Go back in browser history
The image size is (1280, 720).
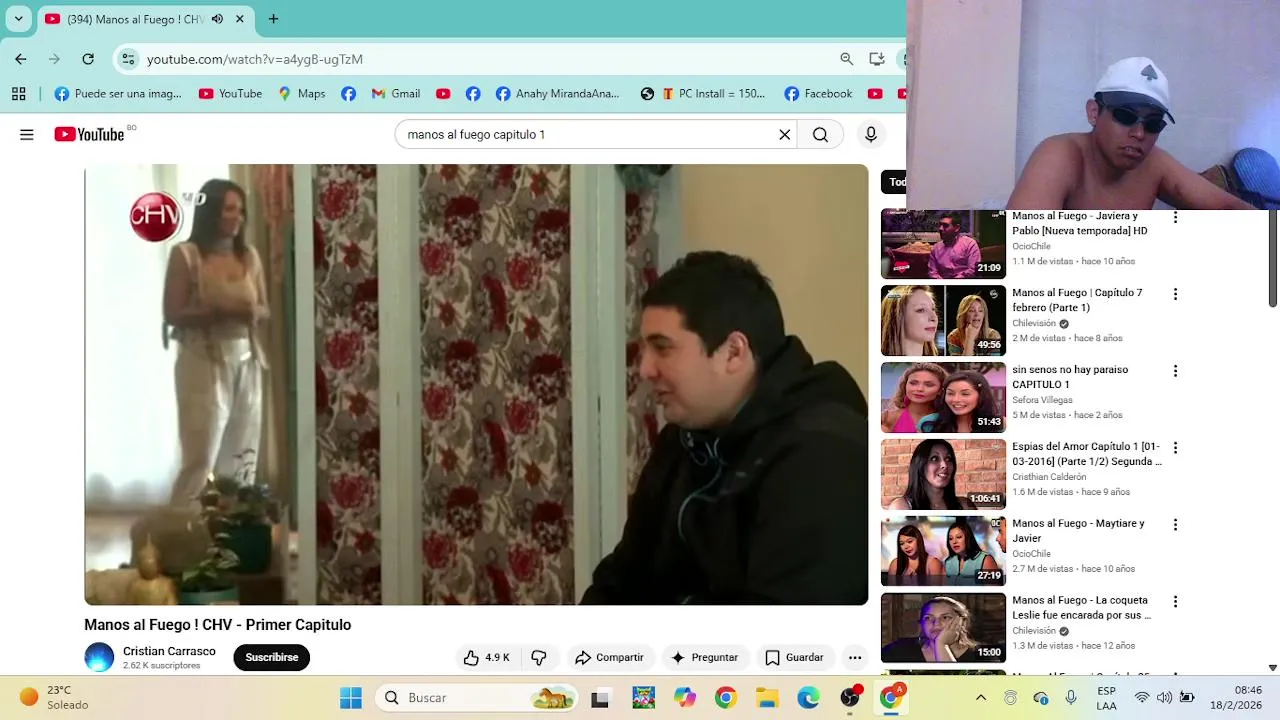point(21,59)
